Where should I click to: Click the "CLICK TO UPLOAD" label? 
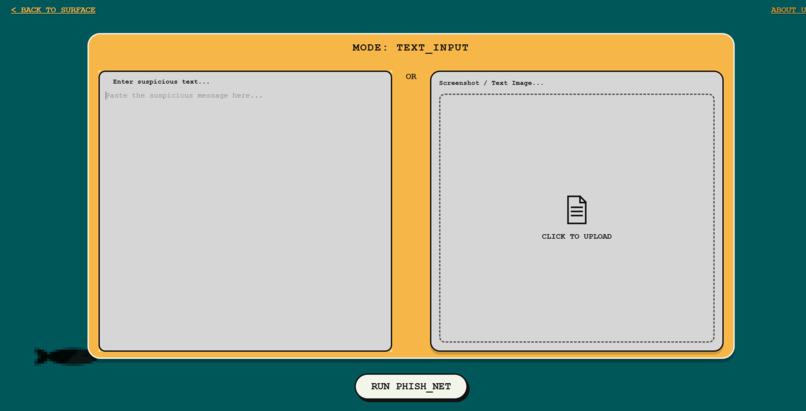click(576, 237)
